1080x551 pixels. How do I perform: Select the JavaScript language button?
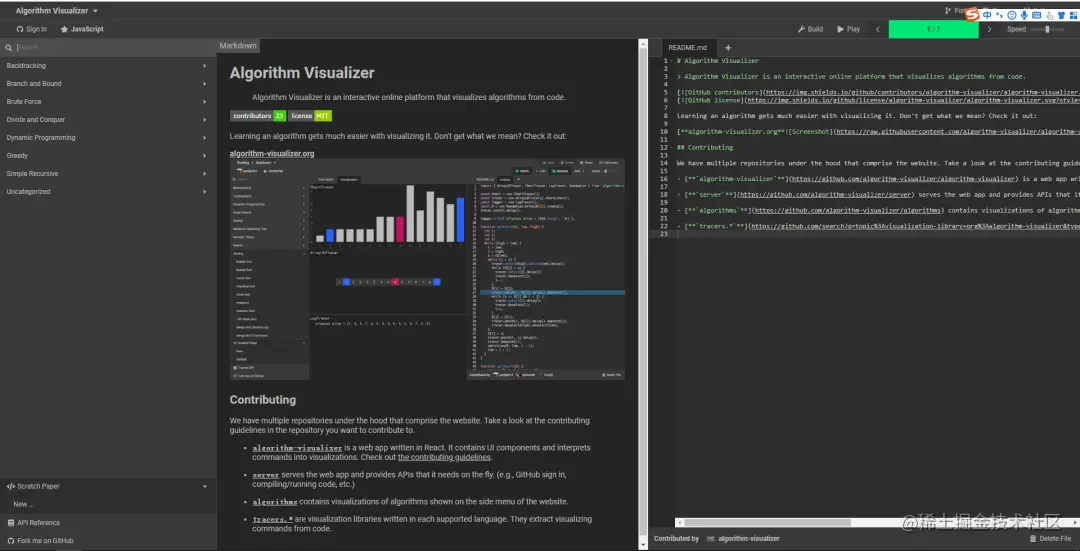[x=82, y=29]
